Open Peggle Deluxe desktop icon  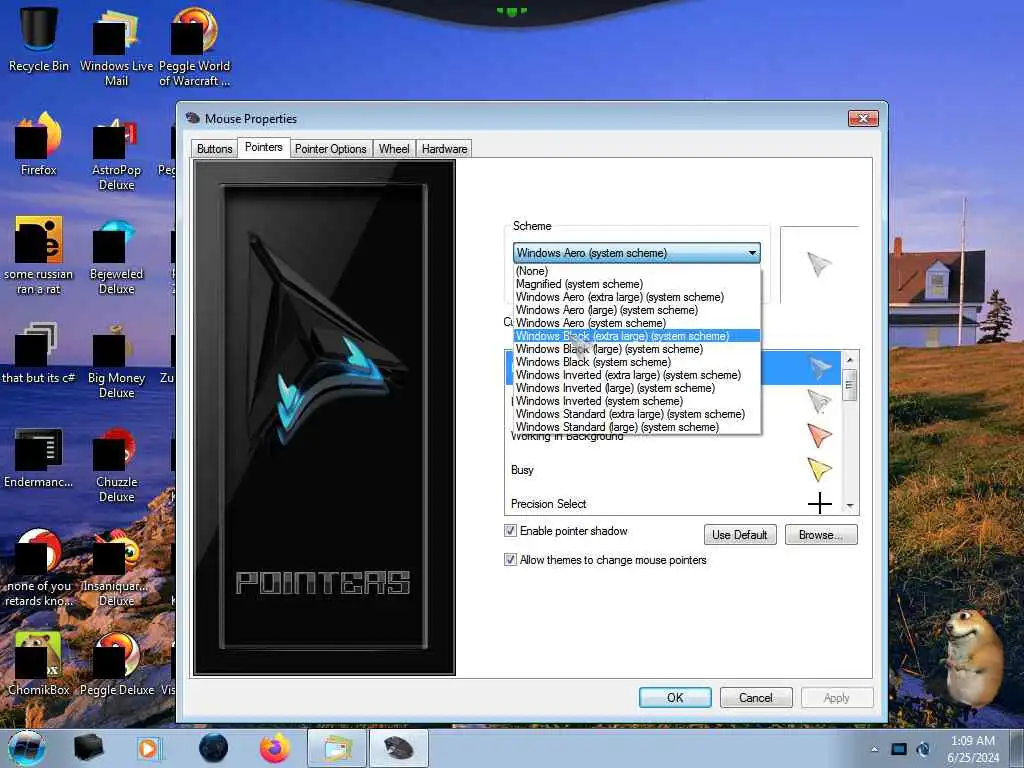click(116, 663)
